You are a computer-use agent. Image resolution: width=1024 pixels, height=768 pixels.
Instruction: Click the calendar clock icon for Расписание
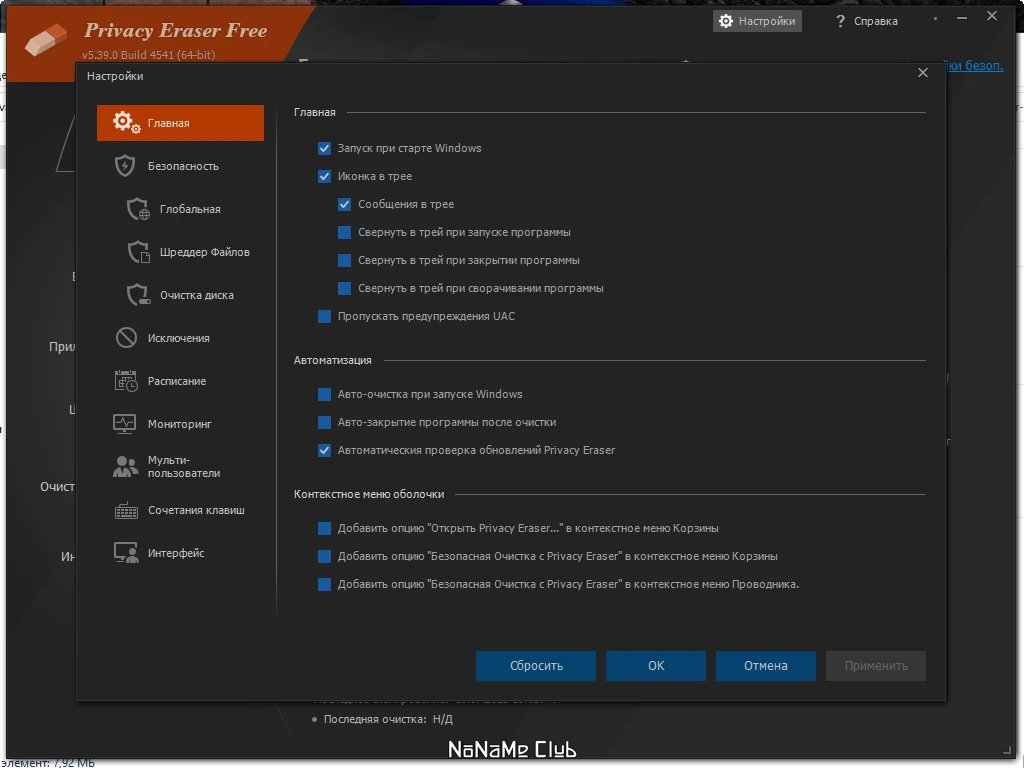coord(126,381)
